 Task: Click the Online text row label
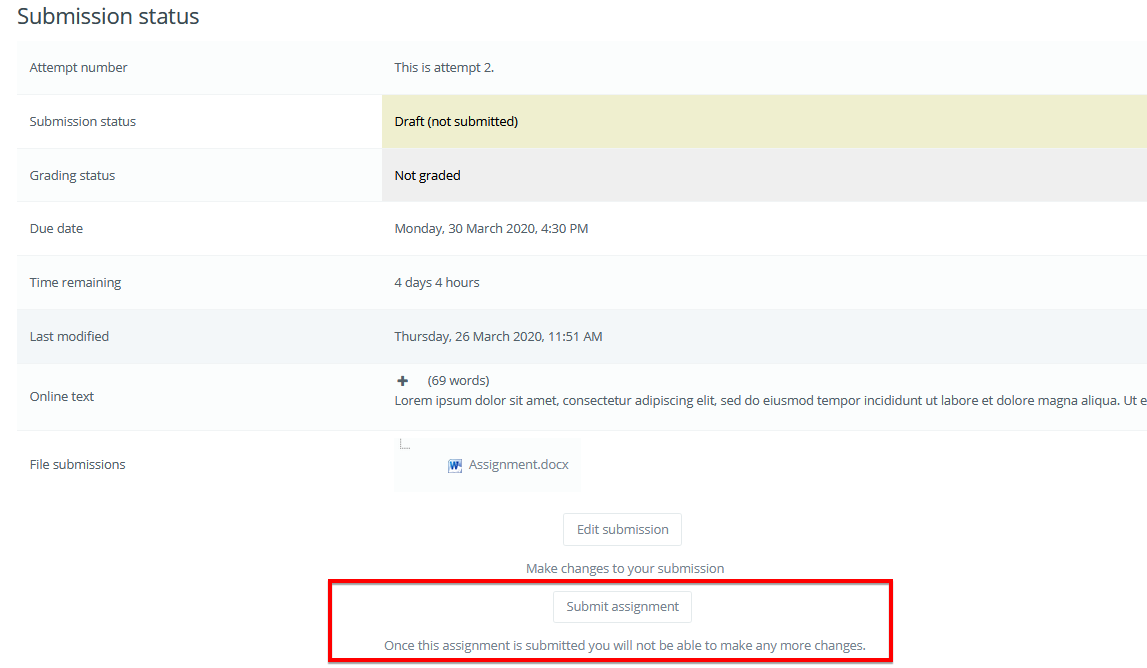[x=62, y=397]
